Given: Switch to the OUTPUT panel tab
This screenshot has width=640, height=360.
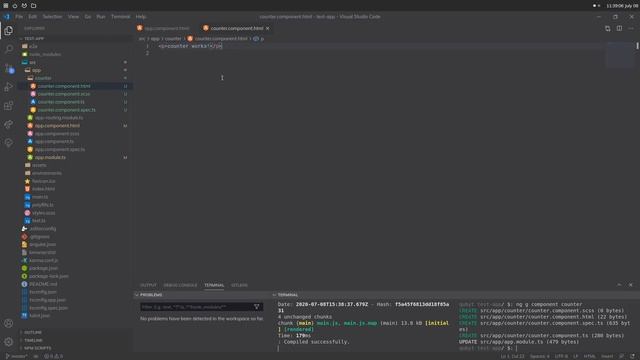Looking at the screenshot, I should coord(148,285).
